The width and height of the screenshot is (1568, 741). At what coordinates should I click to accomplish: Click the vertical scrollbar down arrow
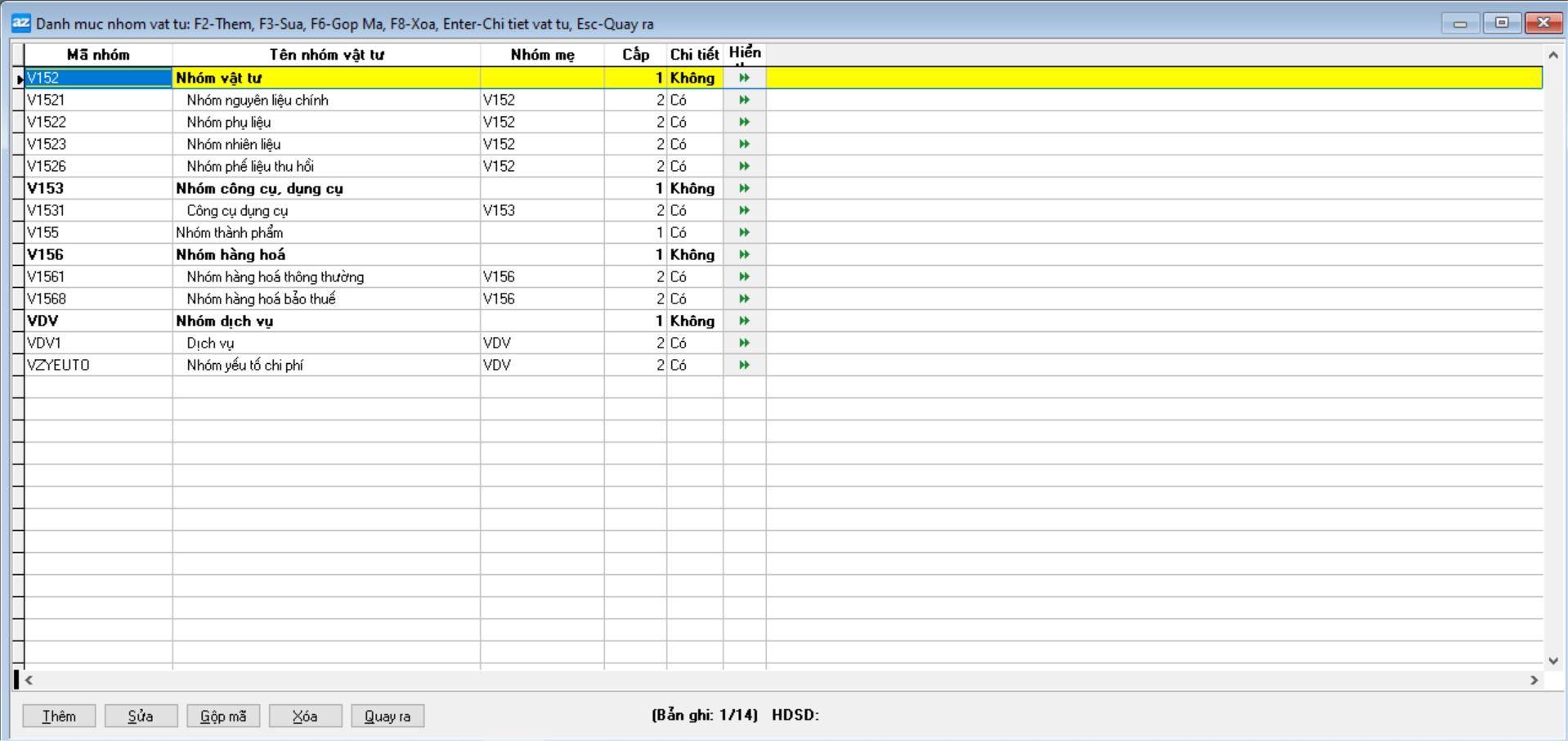1553,661
